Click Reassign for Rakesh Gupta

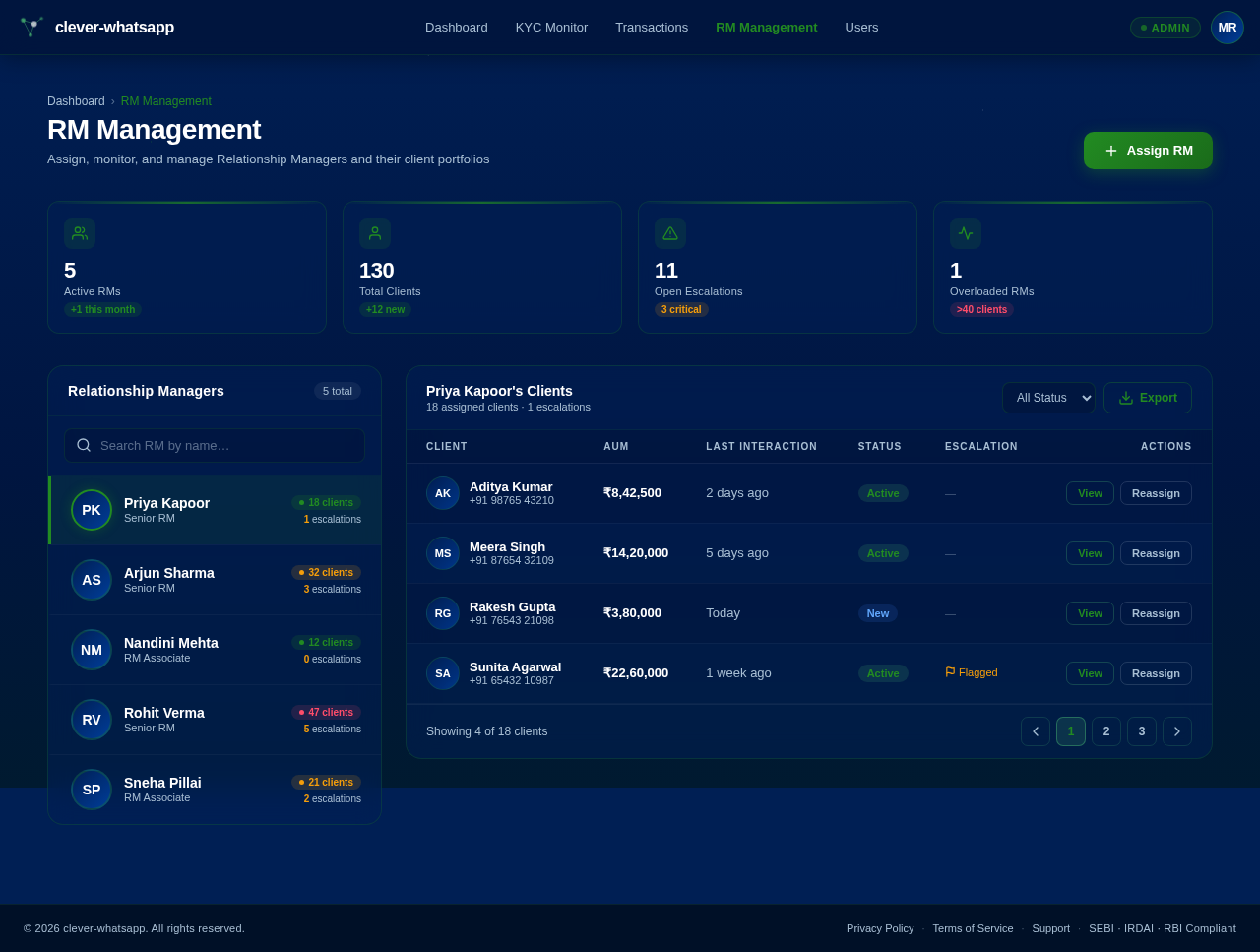pos(1156,612)
